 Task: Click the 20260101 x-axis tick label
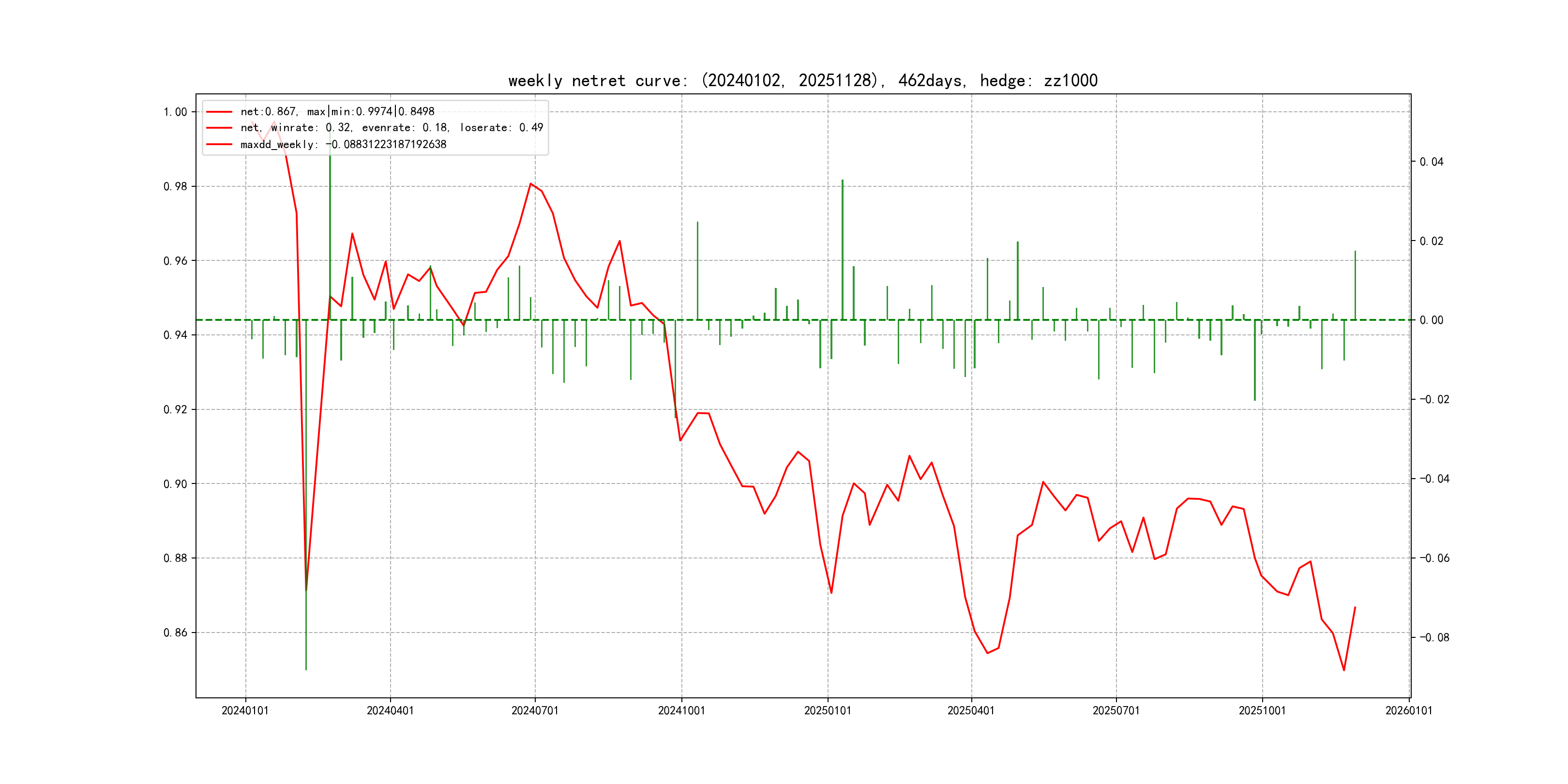pos(1408,710)
